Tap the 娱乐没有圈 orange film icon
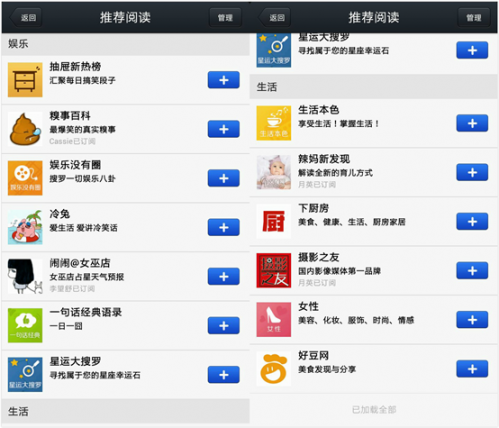 [x=25, y=178]
